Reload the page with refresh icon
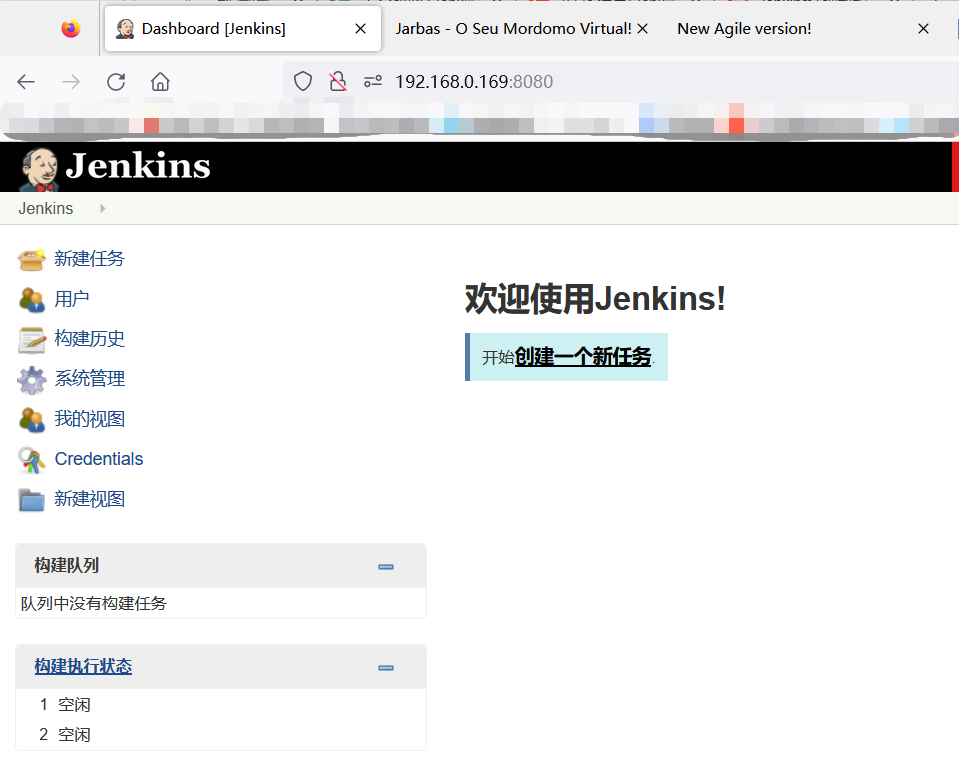 point(116,82)
